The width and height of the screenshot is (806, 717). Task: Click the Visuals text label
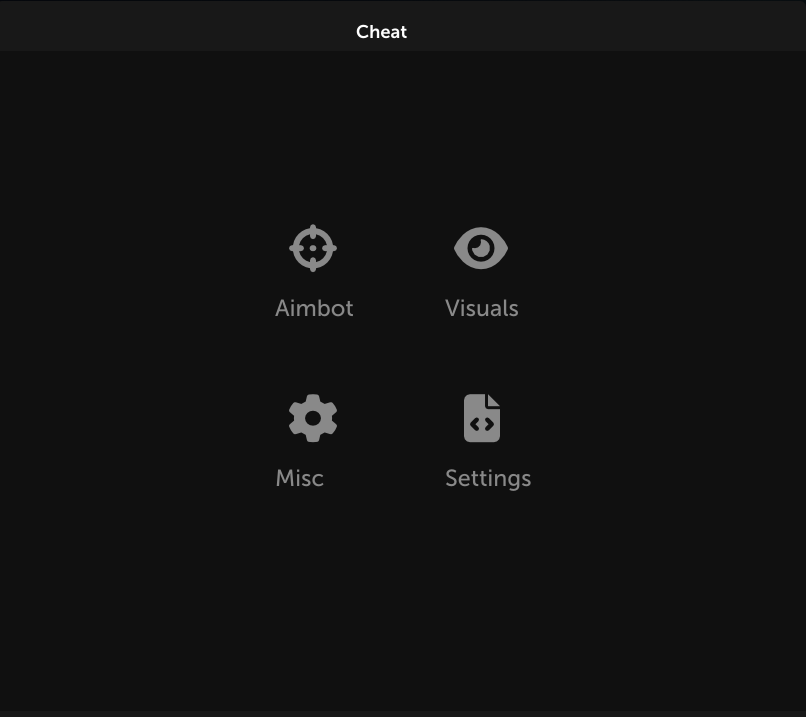pos(482,308)
